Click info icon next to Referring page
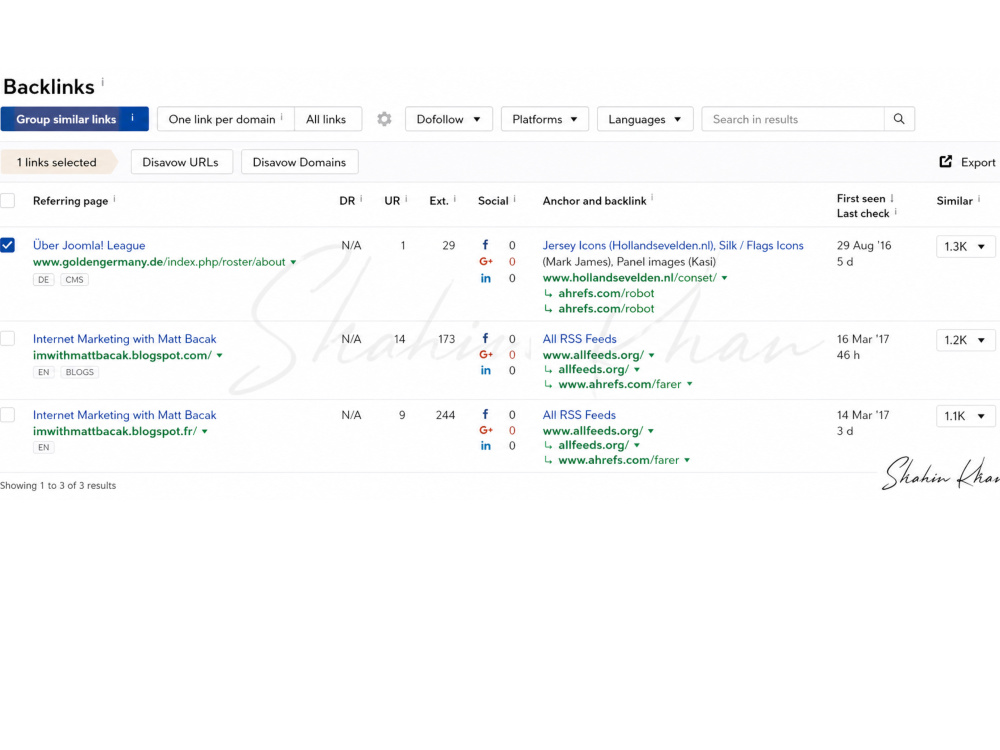This screenshot has height=750, width=1000. [114, 199]
